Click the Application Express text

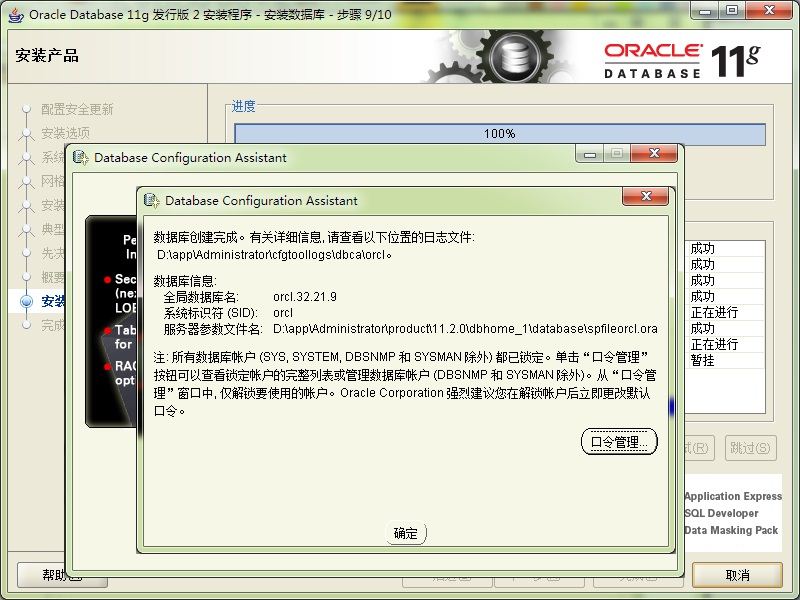[733, 496]
